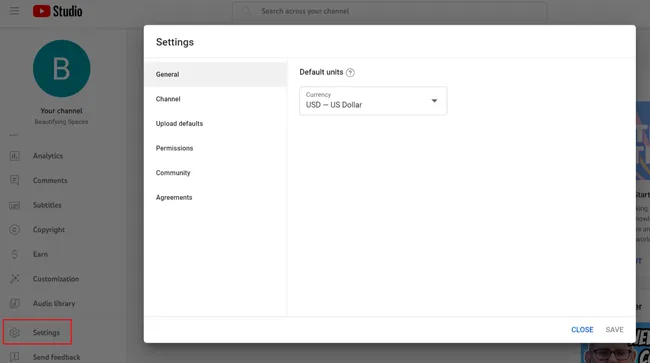Click the Subtitles icon in sidebar
Image resolution: width=650 pixels, height=363 pixels.
pyautogui.click(x=15, y=205)
